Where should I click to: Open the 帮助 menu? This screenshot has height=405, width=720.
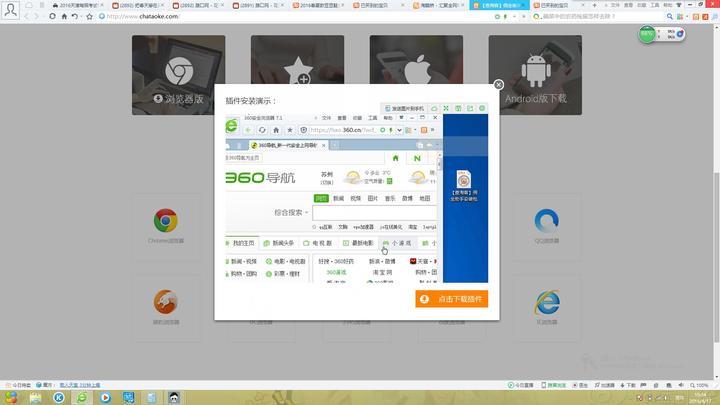668,5
